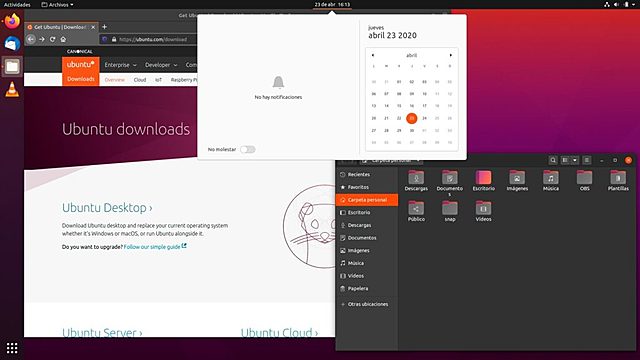
Task: Open Actividades overview
Action: [17, 4]
